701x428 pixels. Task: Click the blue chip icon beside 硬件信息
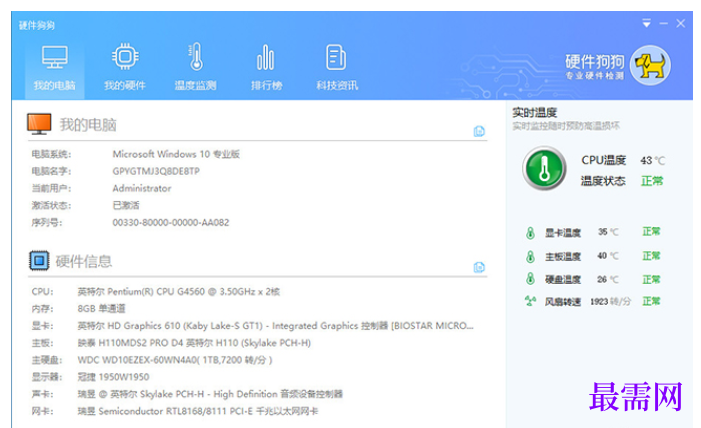pos(39,260)
